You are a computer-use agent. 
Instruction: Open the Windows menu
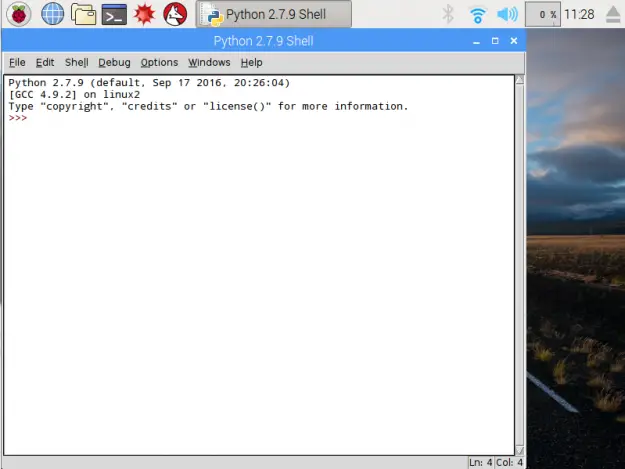(209, 63)
